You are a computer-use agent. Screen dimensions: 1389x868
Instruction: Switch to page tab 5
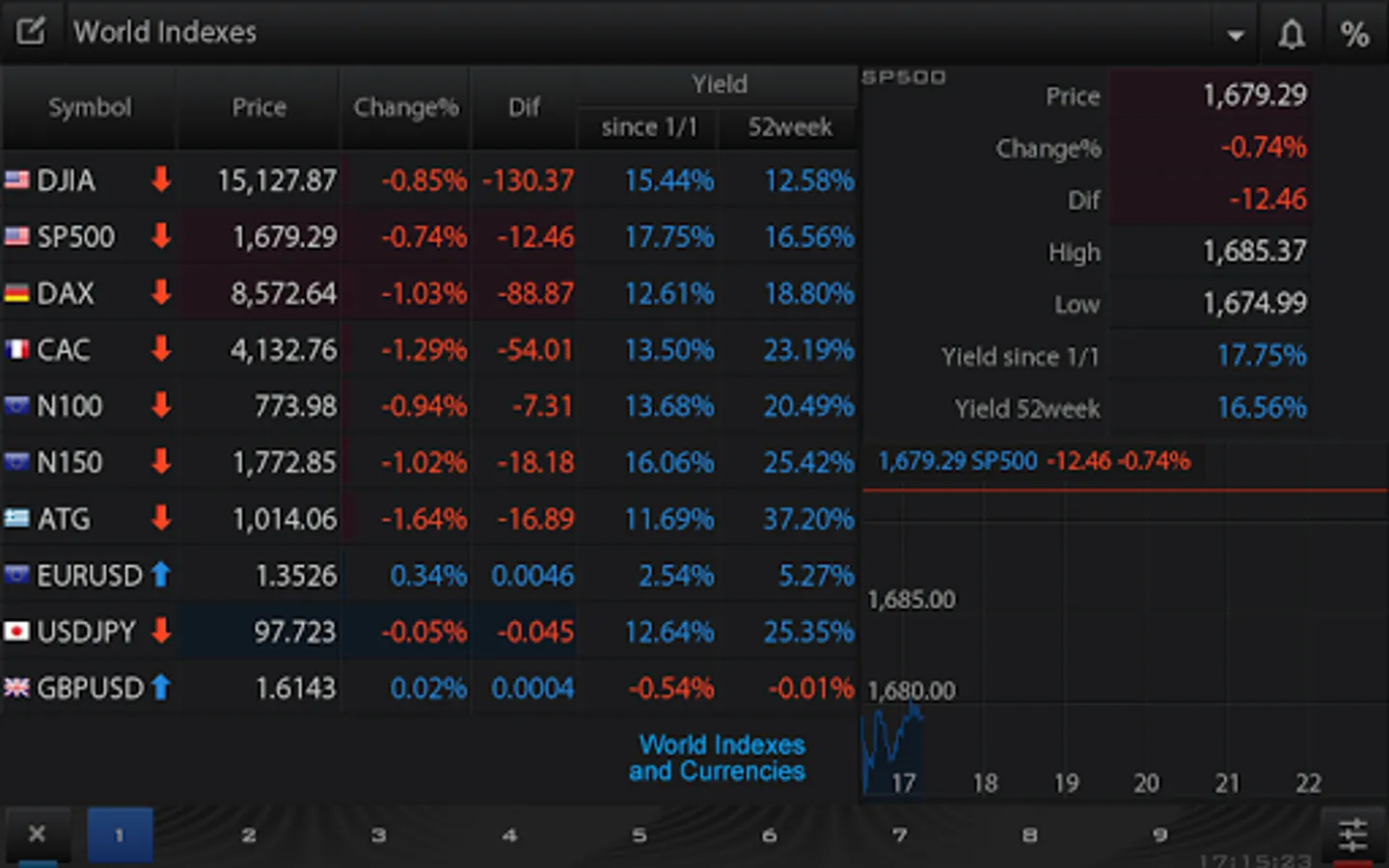(640, 835)
